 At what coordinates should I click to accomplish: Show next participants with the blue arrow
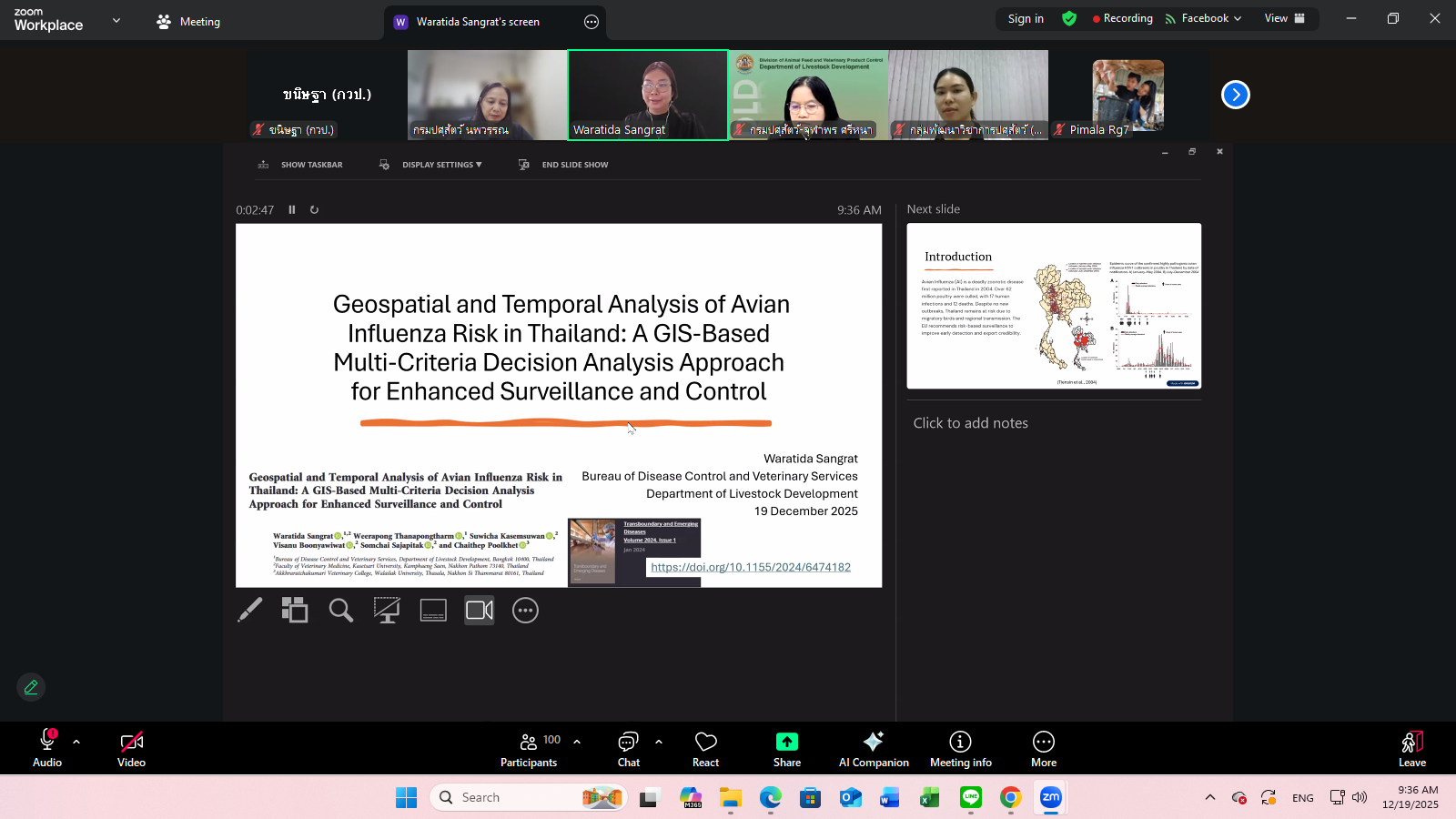click(1235, 95)
